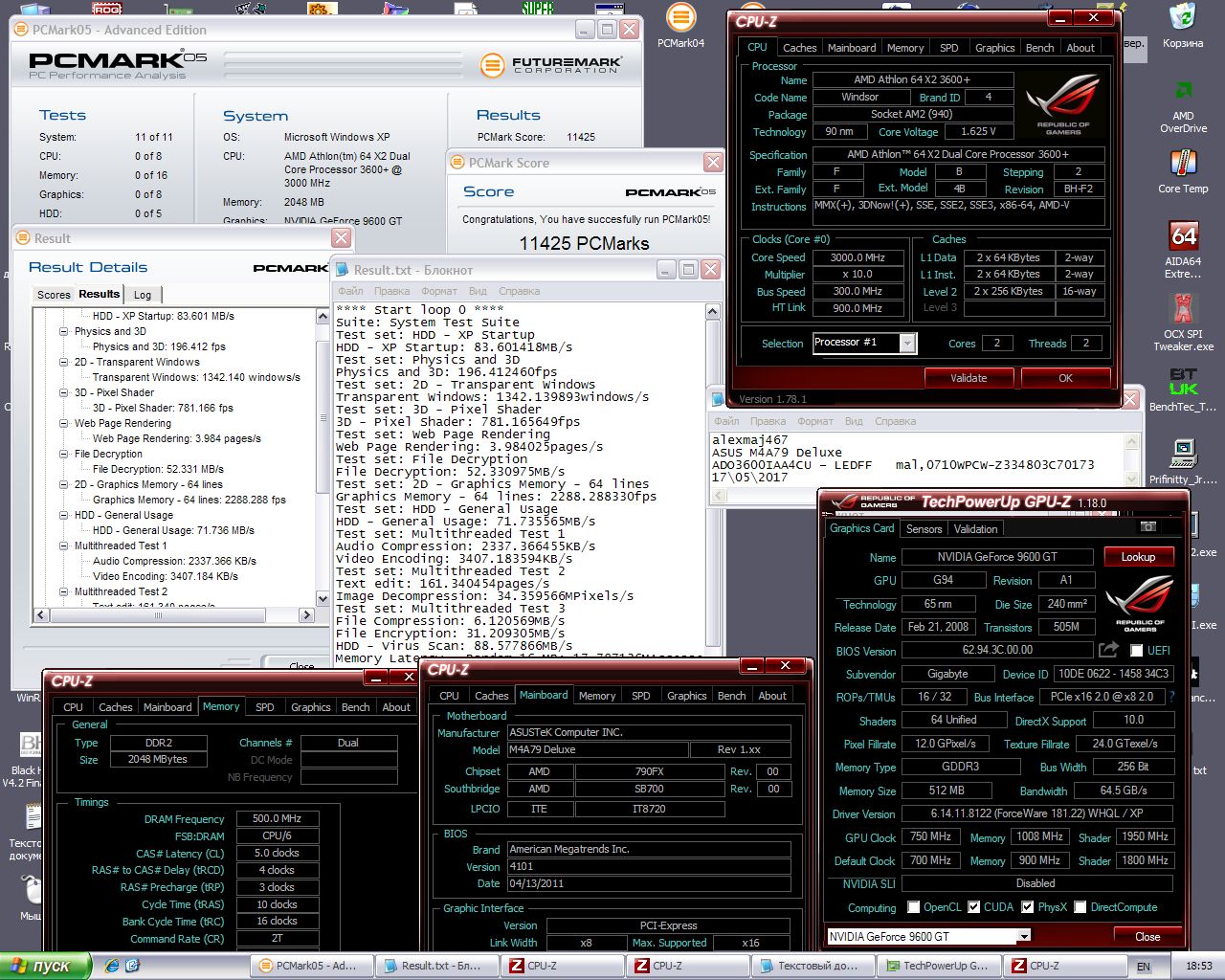
Task: Enable the OpenCL checkbox
Action: coord(913,907)
